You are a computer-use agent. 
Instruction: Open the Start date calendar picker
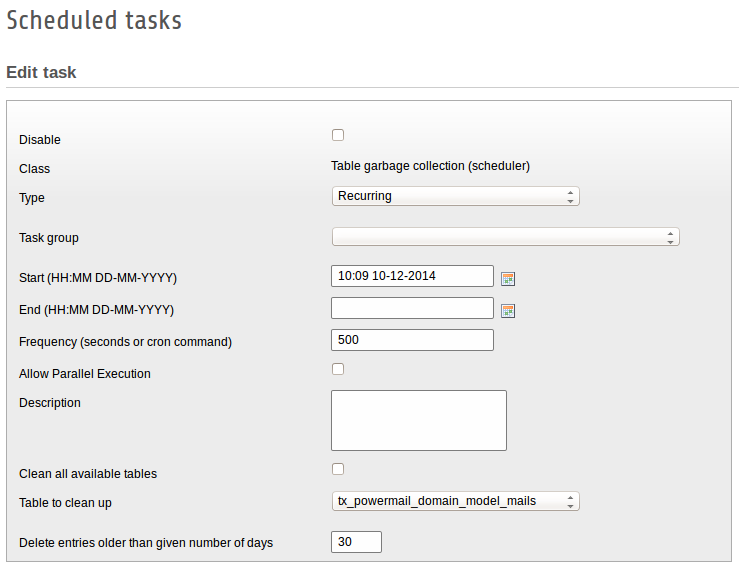pyautogui.click(x=508, y=278)
